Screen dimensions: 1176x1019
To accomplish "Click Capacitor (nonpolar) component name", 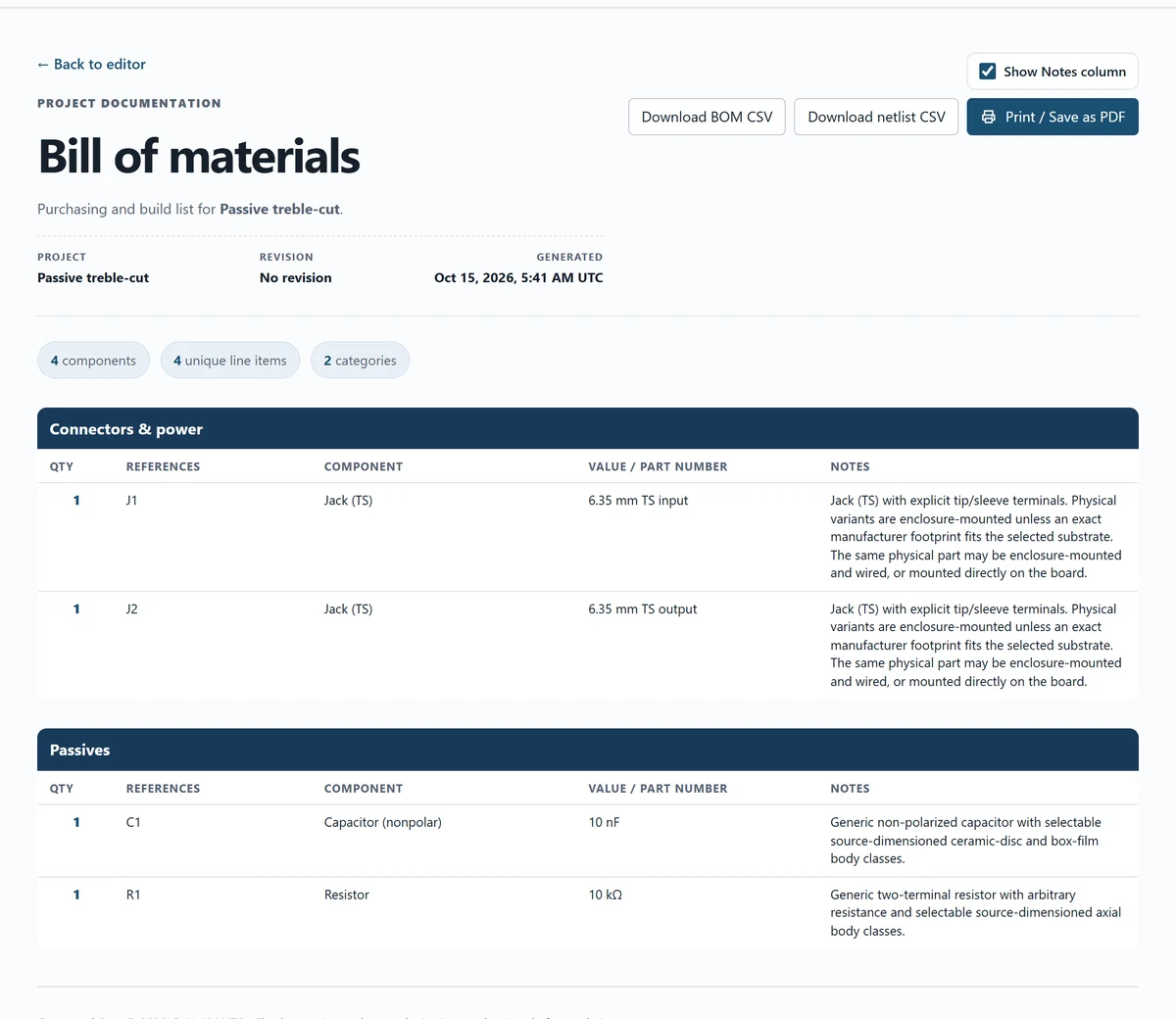I will pos(383,823).
